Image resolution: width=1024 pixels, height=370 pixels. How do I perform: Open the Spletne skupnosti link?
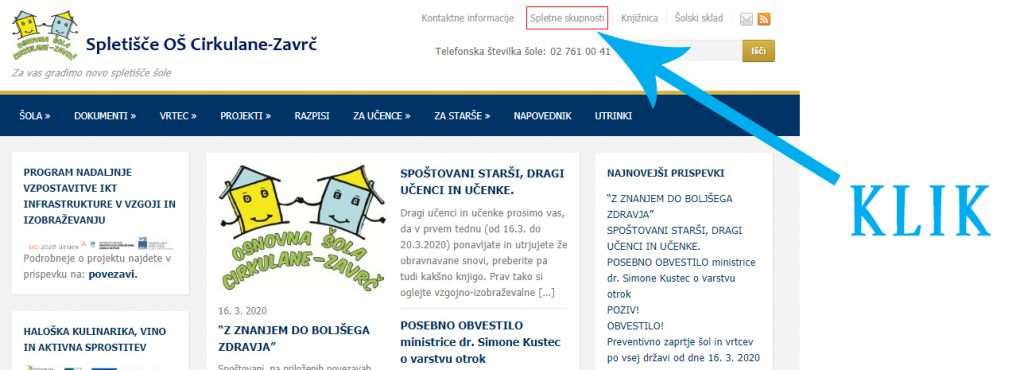coord(567,18)
